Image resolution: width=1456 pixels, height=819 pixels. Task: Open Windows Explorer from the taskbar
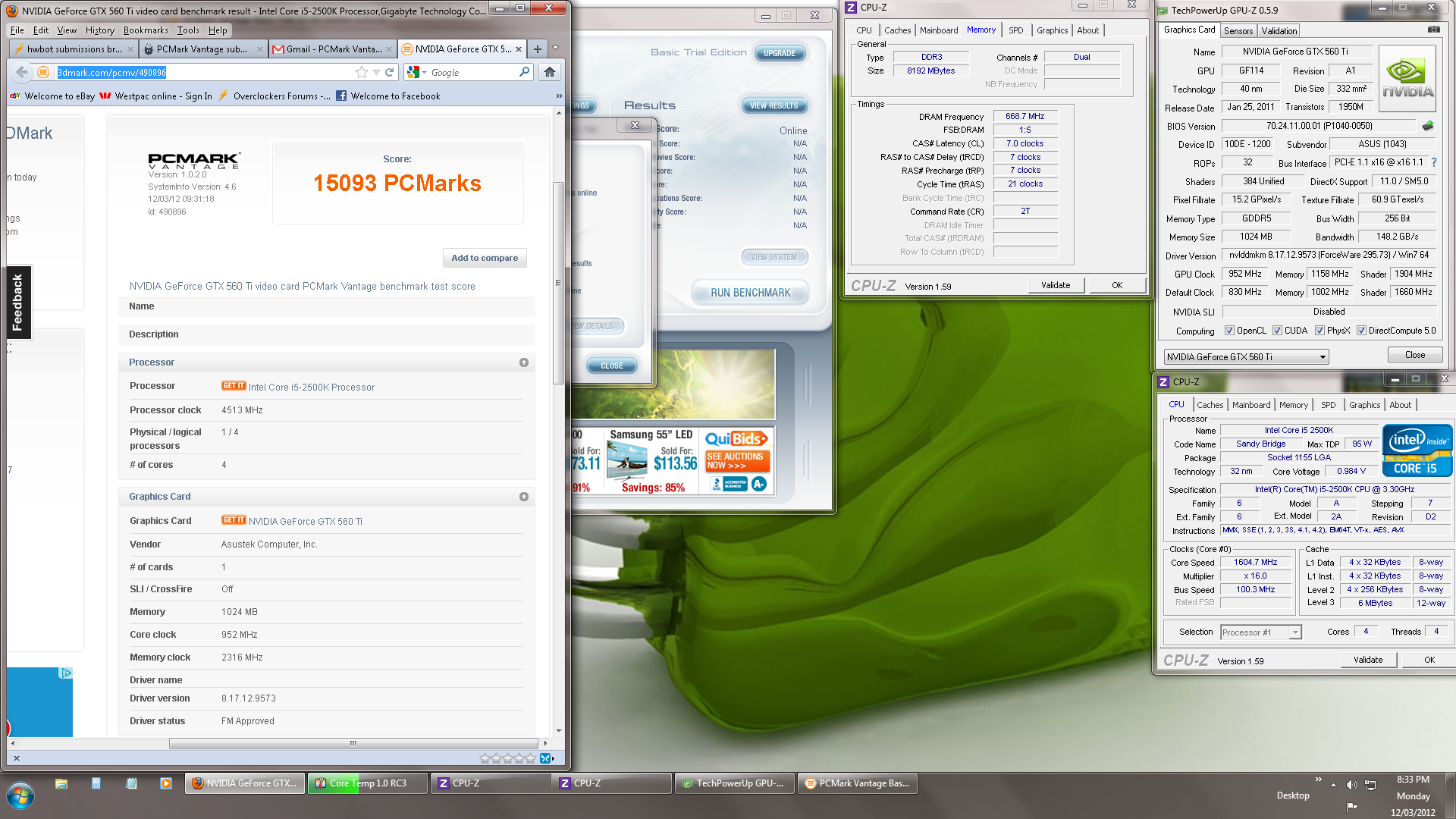tap(61, 783)
